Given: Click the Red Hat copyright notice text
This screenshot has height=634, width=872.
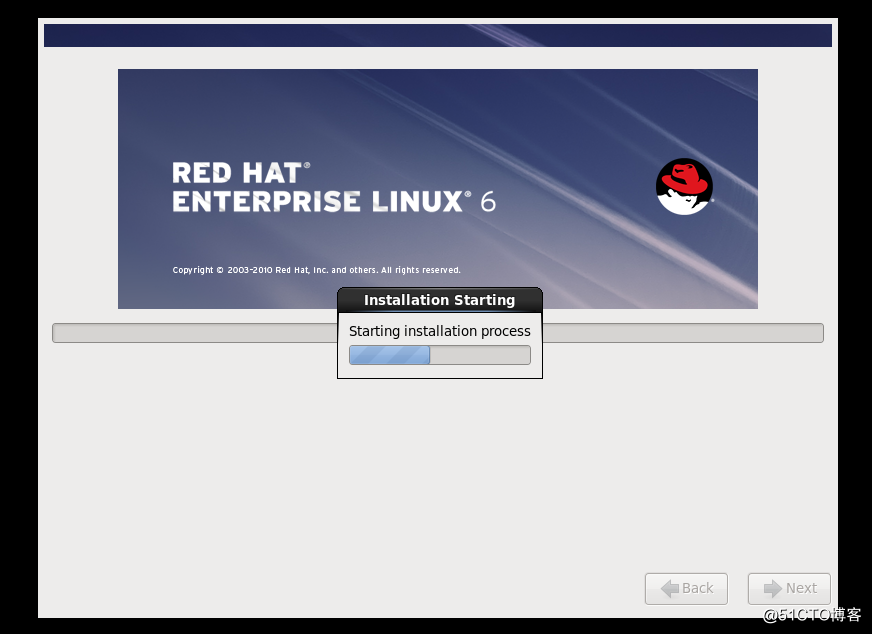Looking at the screenshot, I should click(x=316, y=270).
